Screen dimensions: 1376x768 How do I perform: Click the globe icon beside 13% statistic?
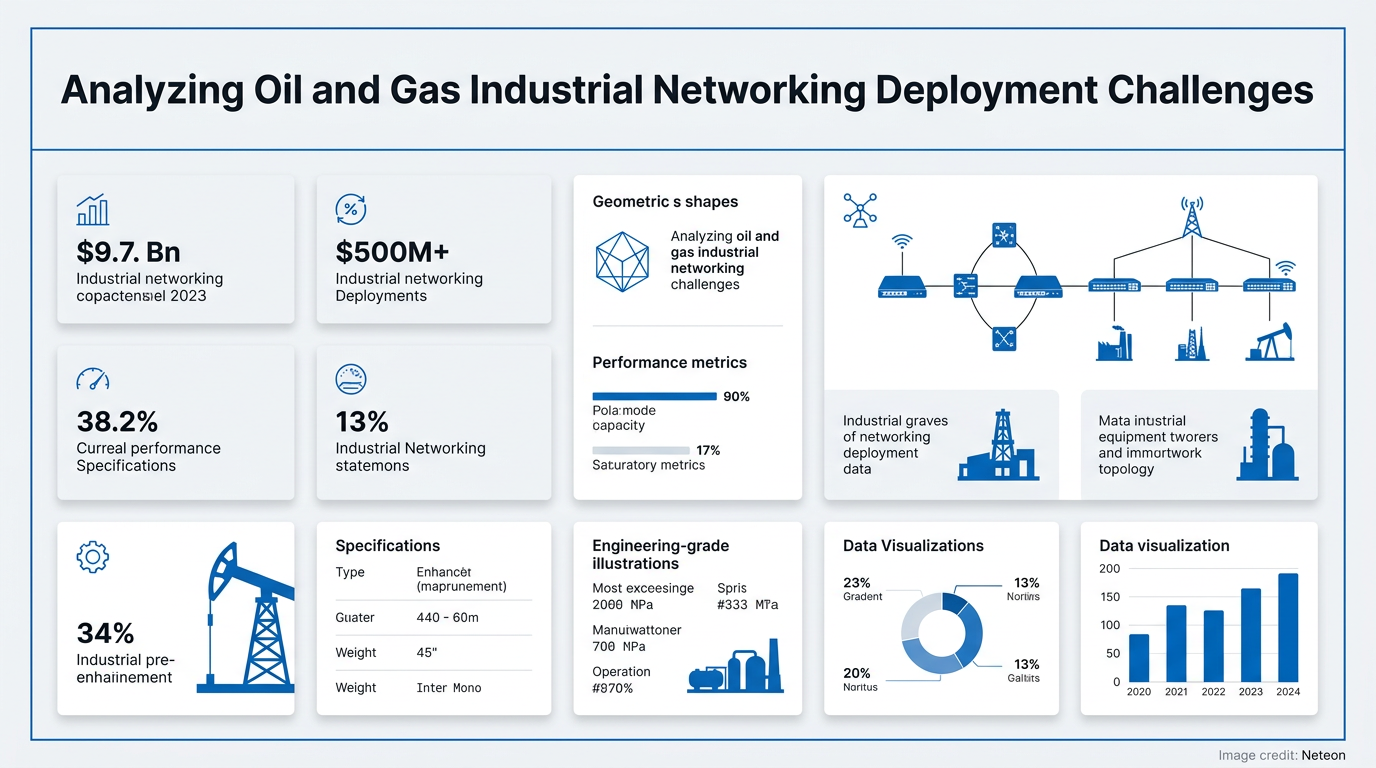tap(350, 378)
